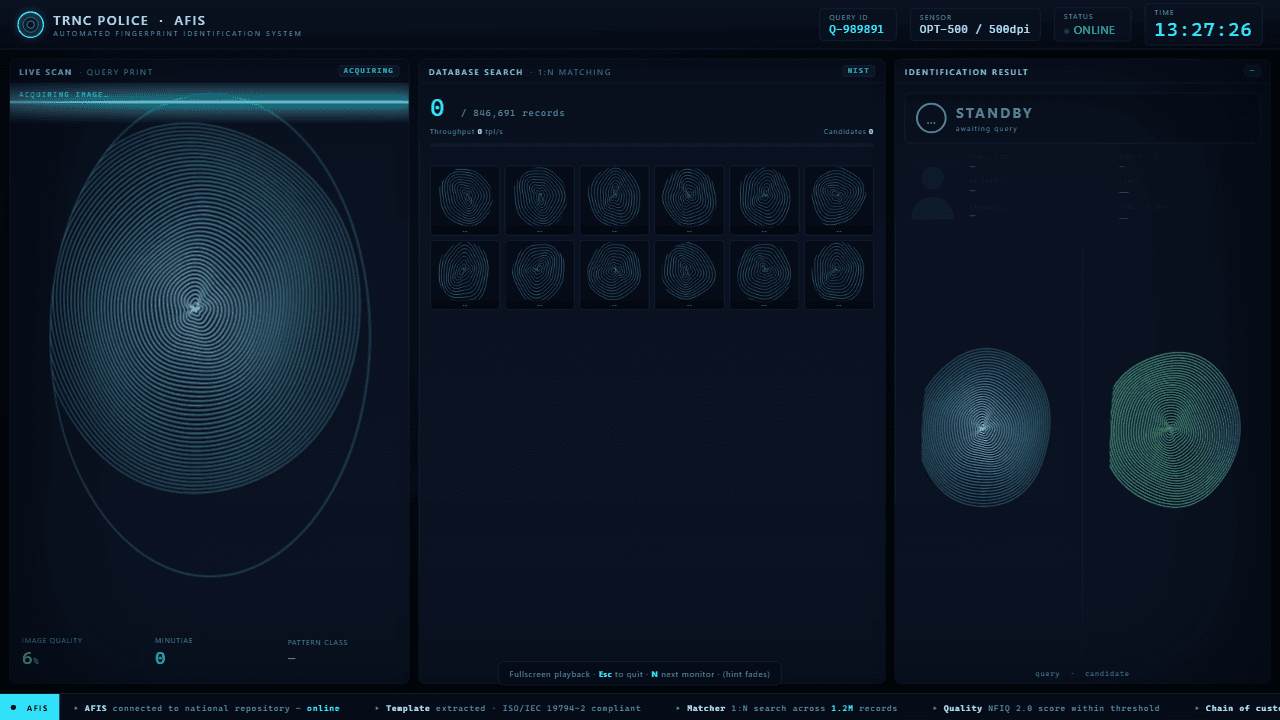Click the TRNC POLICE · AFIS title
1280x720 pixels.
(x=130, y=21)
